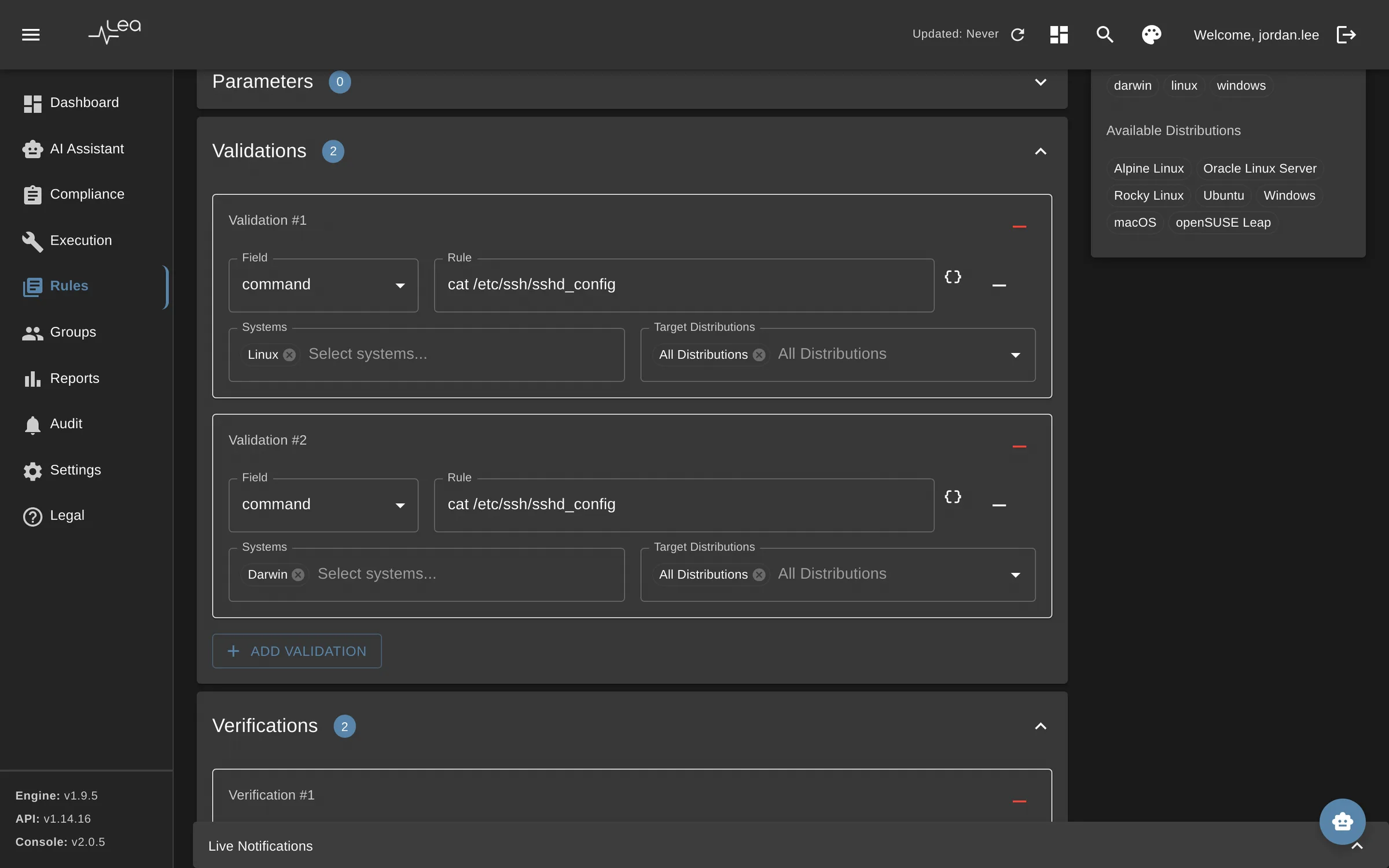Select the Ubuntu distribution chip
This screenshot has width=1389, height=868.
[1223, 196]
